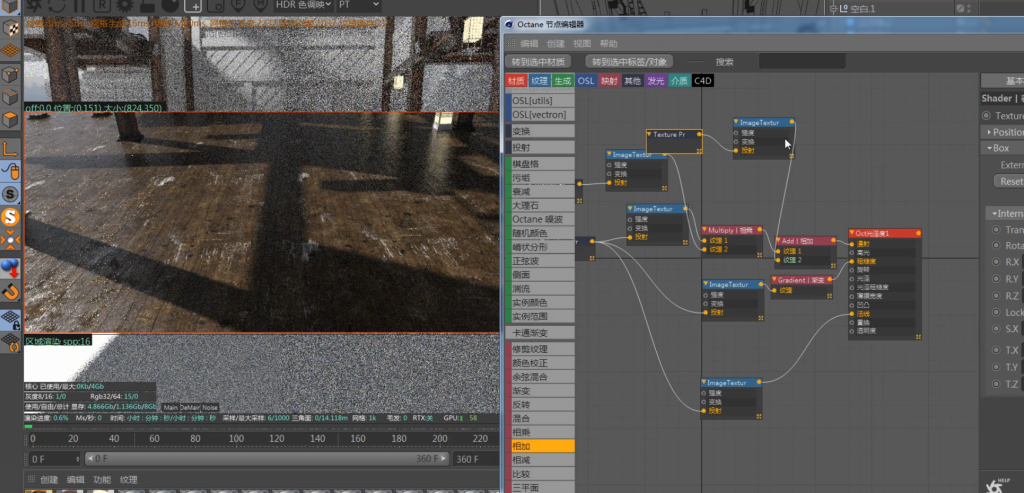Image resolution: width=1024 pixels, height=493 pixels.
Task: Toggle the T.X parameter radio button
Action: tap(997, 350)
